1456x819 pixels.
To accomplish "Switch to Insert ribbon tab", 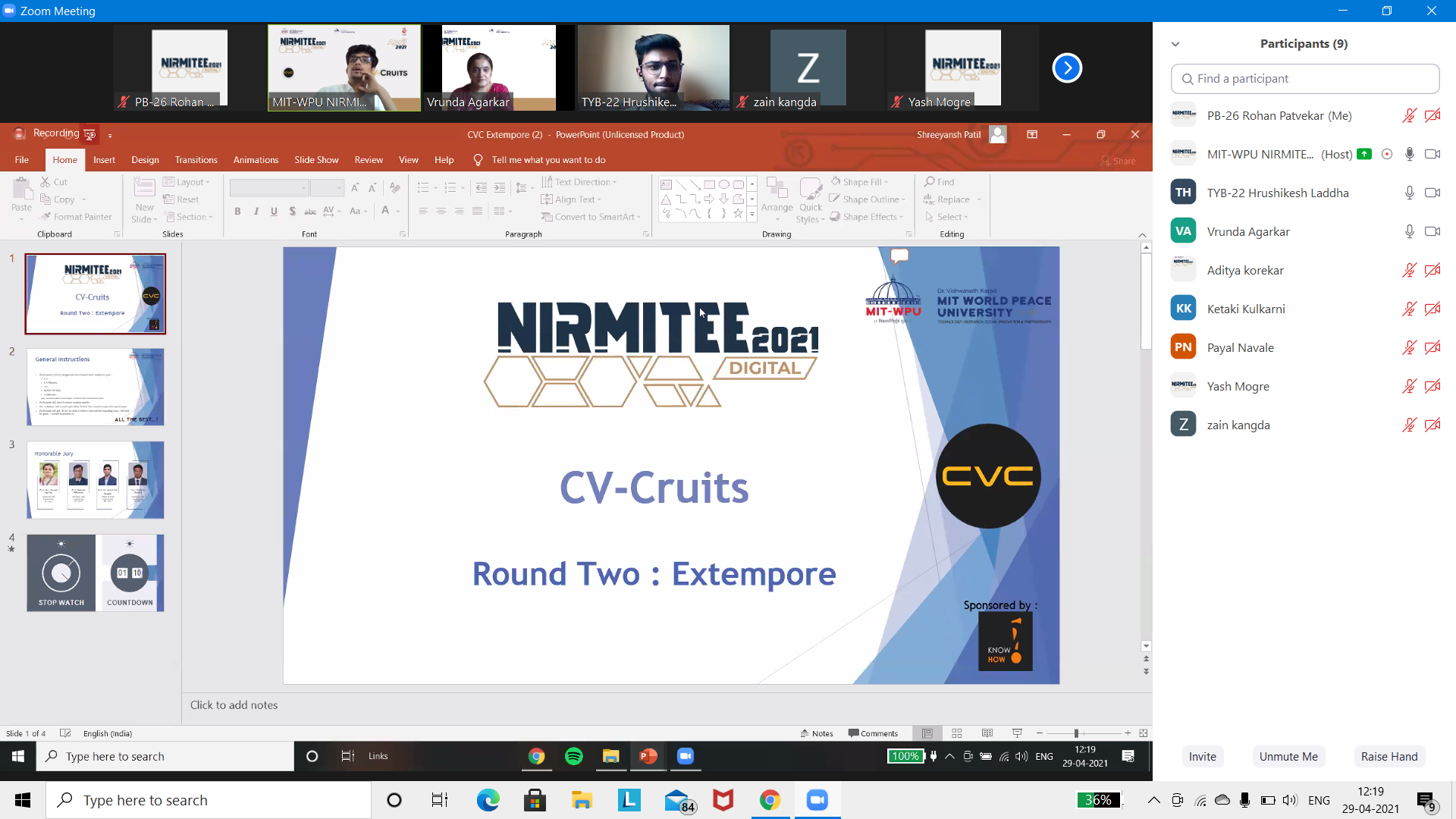I will coord(104,160).
